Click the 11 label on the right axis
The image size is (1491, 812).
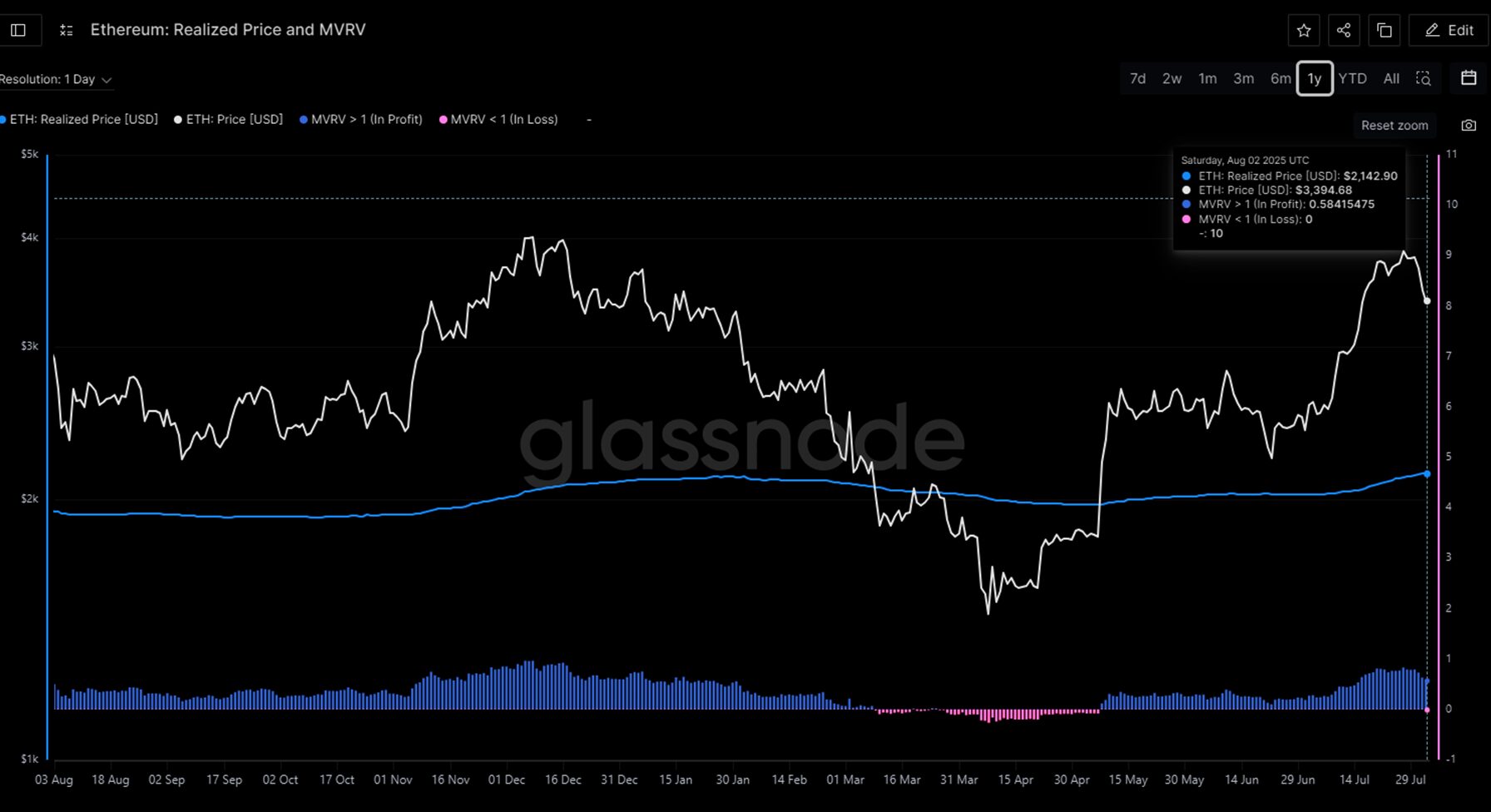(1452, 154)
